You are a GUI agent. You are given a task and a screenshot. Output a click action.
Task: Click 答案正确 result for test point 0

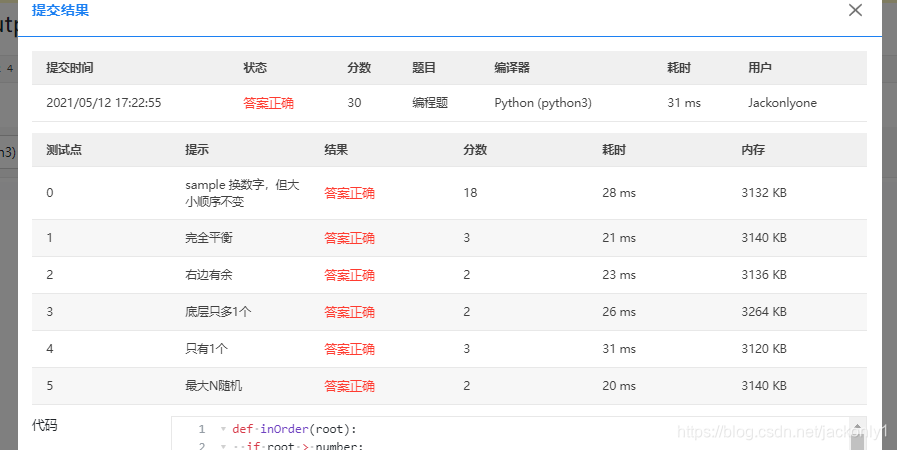click(350, 193)
